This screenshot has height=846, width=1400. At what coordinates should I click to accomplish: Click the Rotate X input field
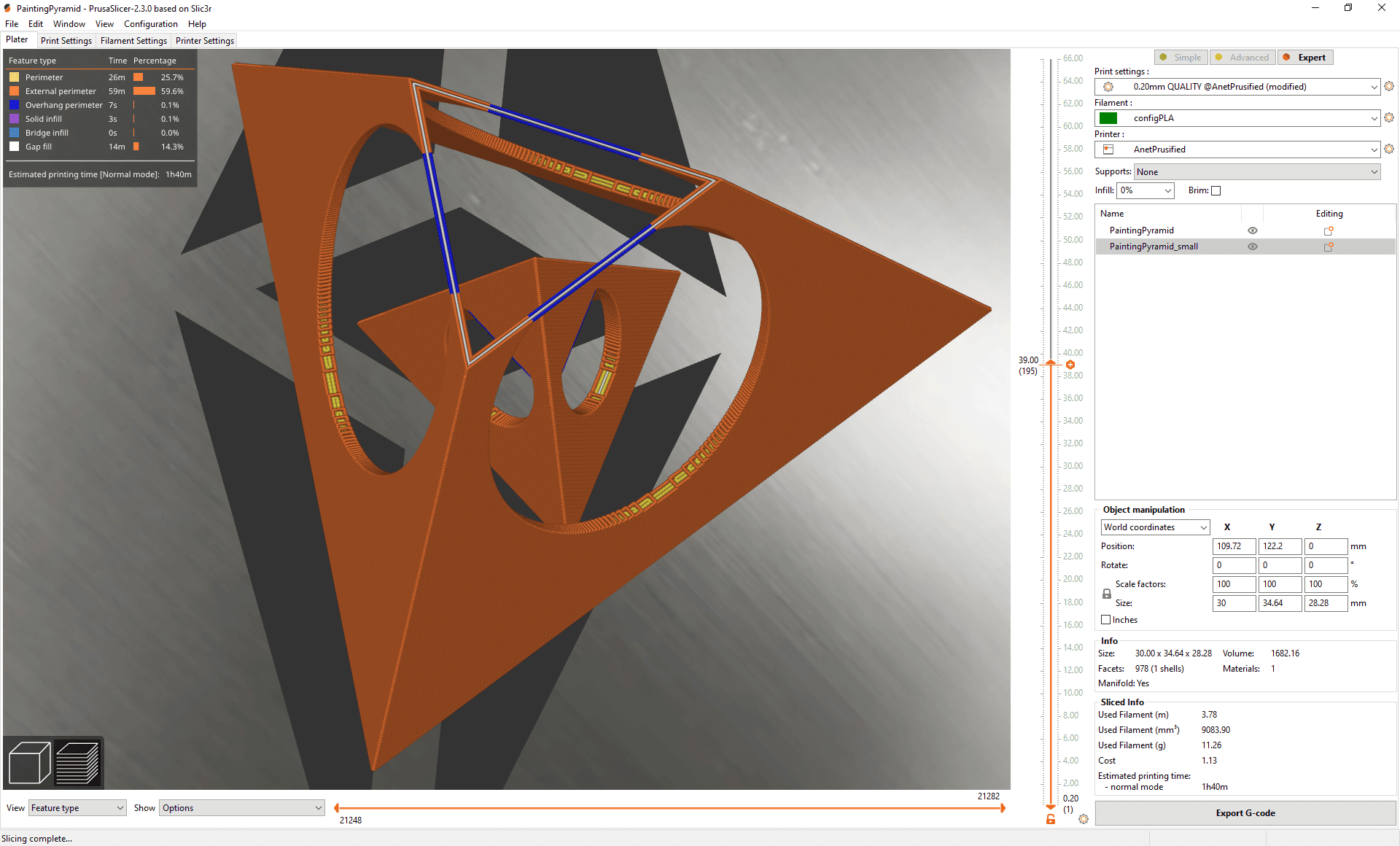(1234, 565)
